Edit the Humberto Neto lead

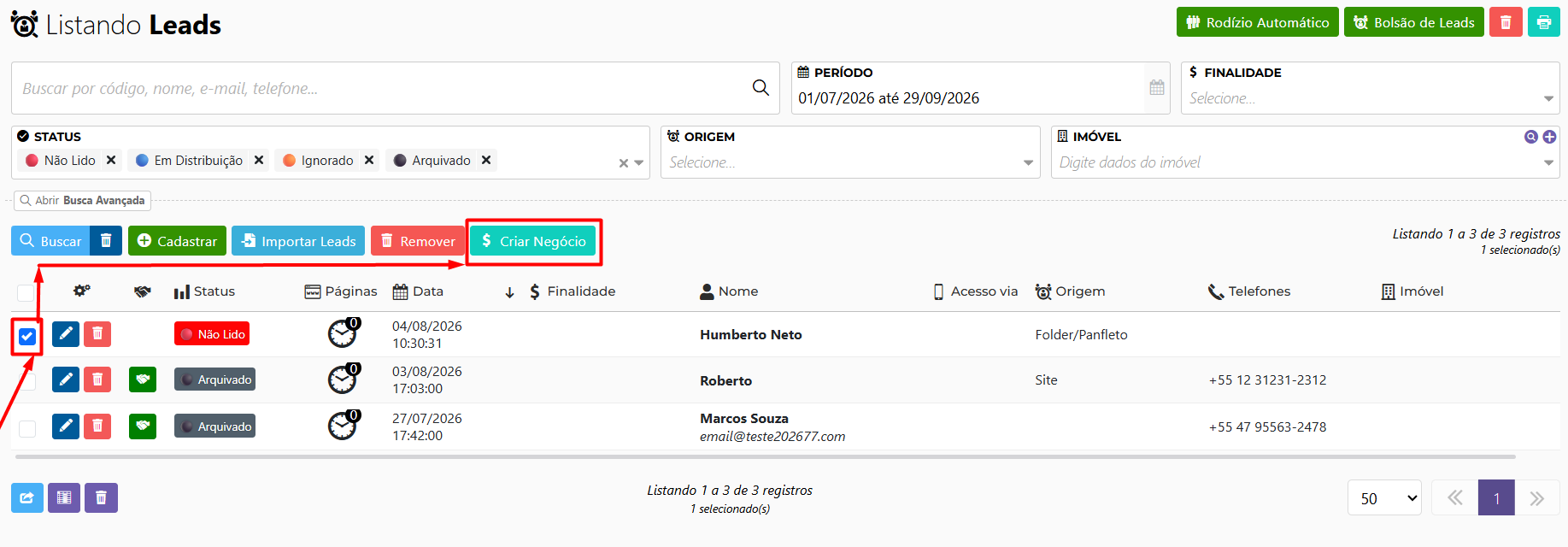[x=66, y=333]
